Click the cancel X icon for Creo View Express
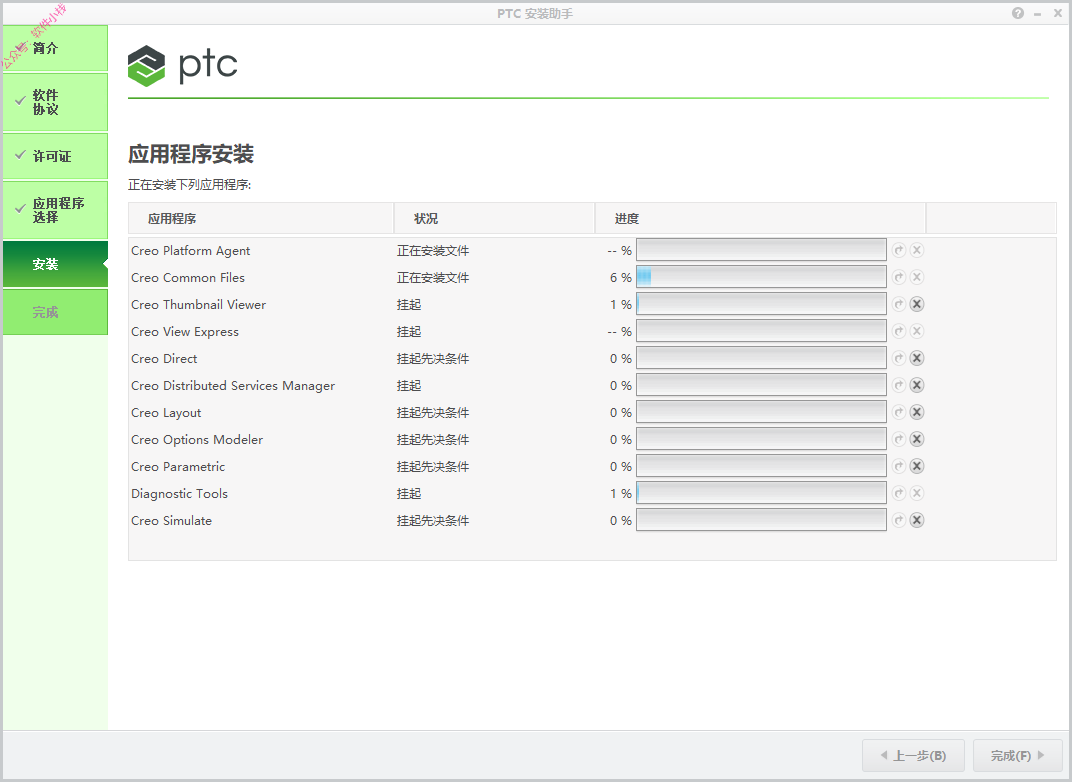This screenshot has width=1072, height=782. pos(917,331)
